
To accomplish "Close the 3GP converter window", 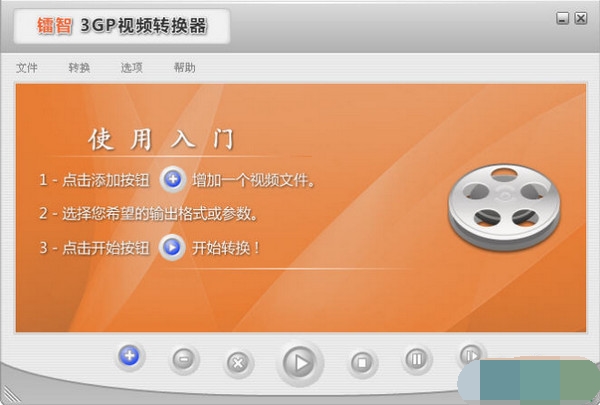I will (x=581, y=18).
